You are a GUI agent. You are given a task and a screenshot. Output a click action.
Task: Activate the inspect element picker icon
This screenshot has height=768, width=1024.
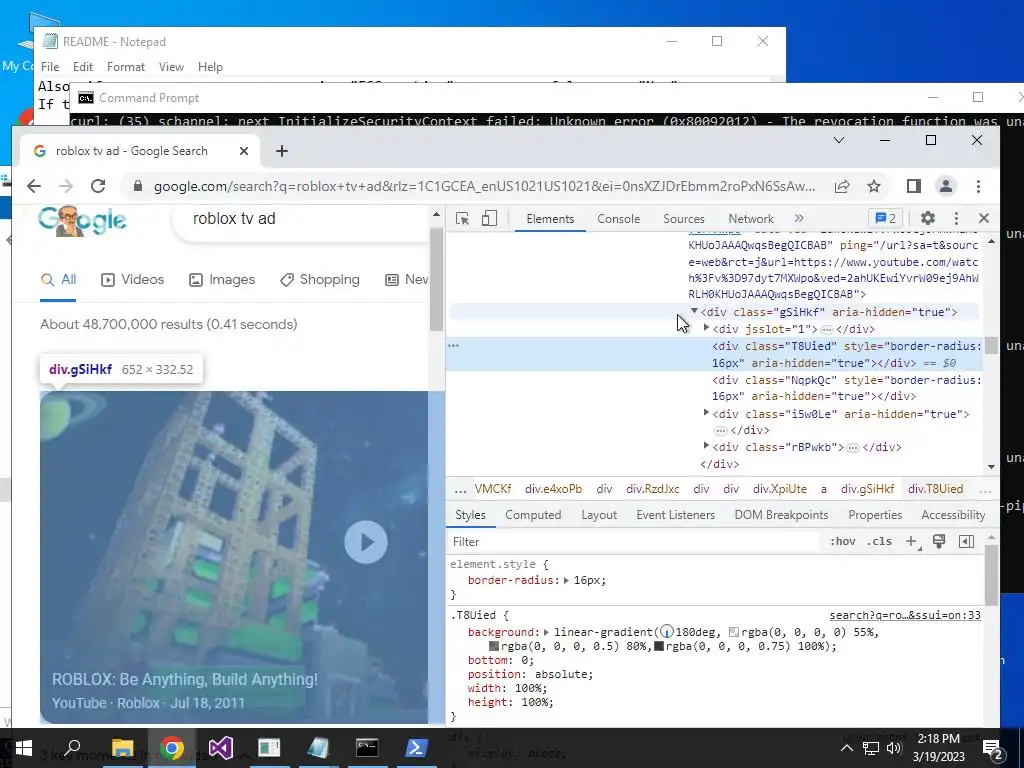462,219
